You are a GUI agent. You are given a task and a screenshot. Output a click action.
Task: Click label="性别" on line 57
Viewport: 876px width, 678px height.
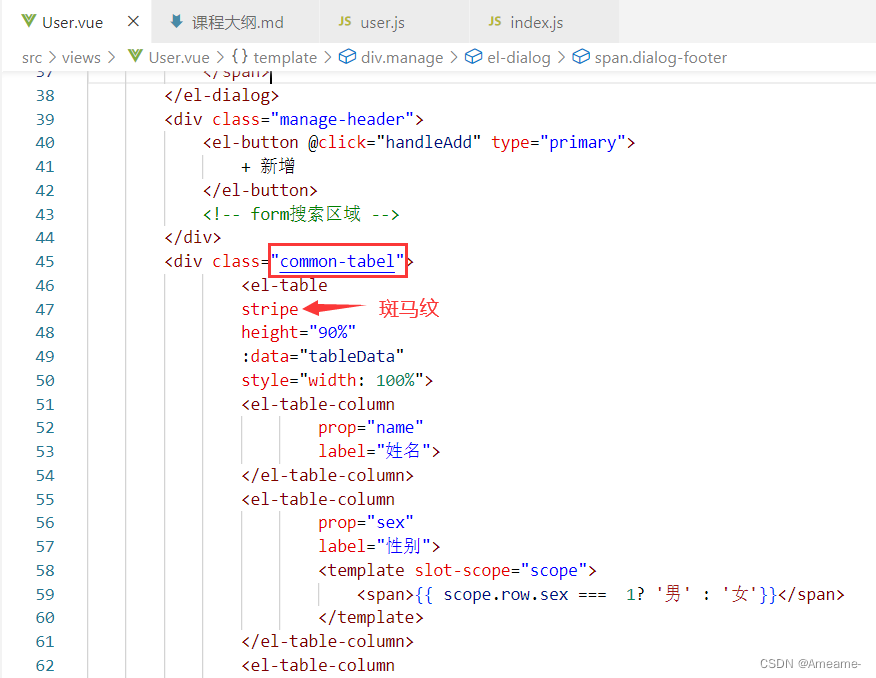[375, 546]
